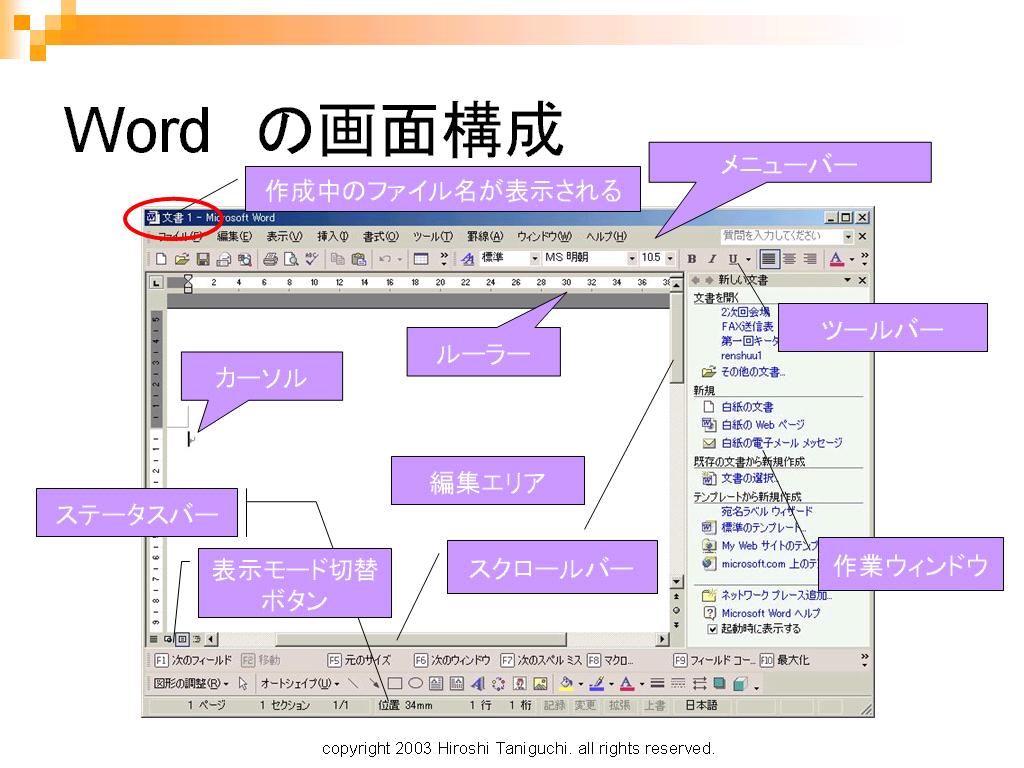Open the ツール(T) menu
This screenshot has height=768, width=1024.
(432, 236)
